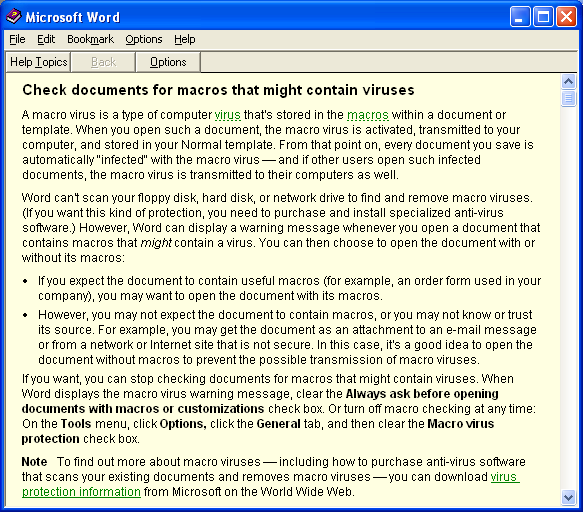Click the Options toolbar button
This screenshot has width=583, height=512.
pyautogui.click(x=168, y=62)
